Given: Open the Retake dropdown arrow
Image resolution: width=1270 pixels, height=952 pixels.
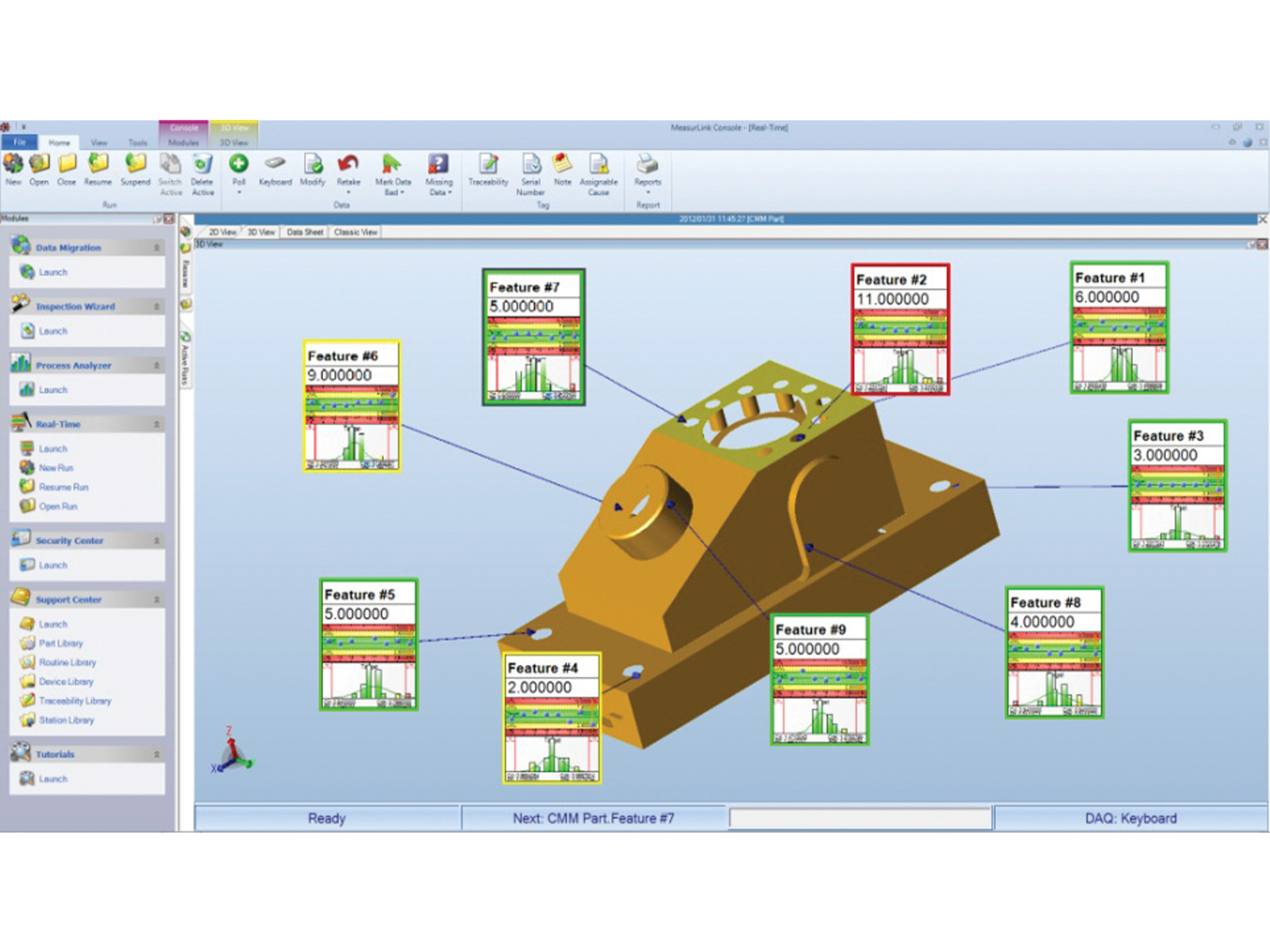Looking at the screenshot, I should point(348,192).
